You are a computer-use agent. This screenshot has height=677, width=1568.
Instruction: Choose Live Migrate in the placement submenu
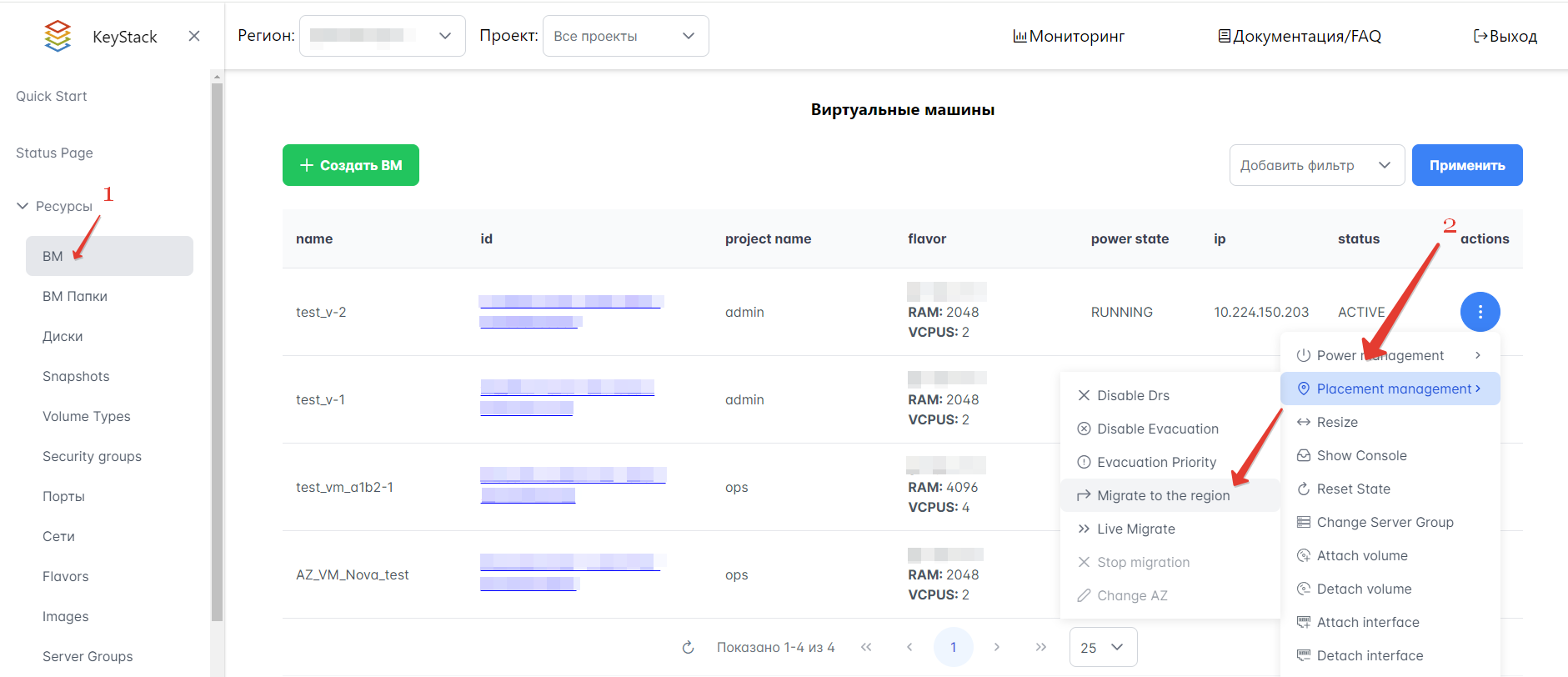pyautogui.click(x=1135, y=529)
